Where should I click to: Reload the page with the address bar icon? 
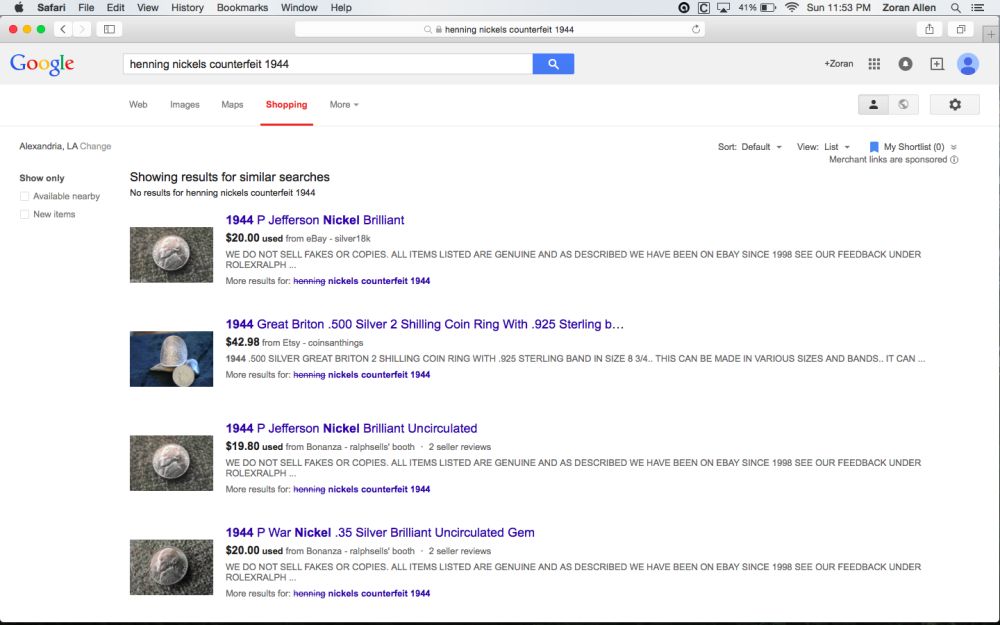coord(696,29)
